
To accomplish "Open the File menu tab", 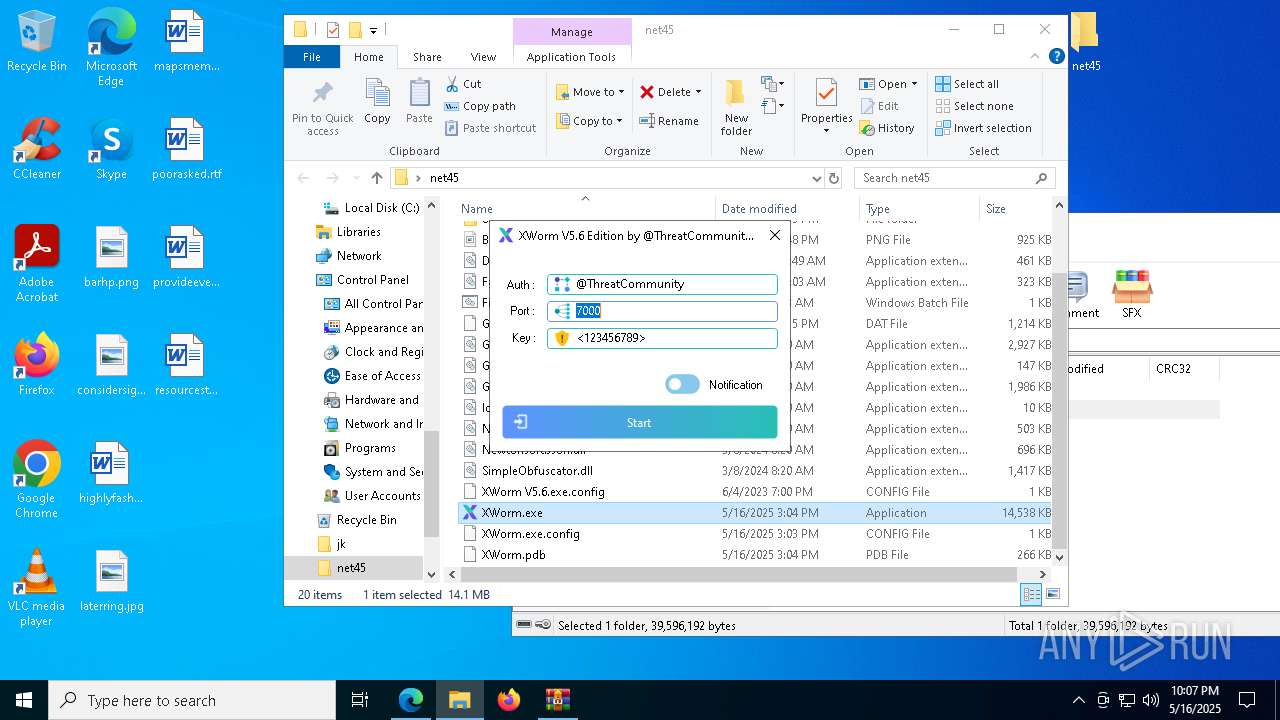I will click(312, 57).
